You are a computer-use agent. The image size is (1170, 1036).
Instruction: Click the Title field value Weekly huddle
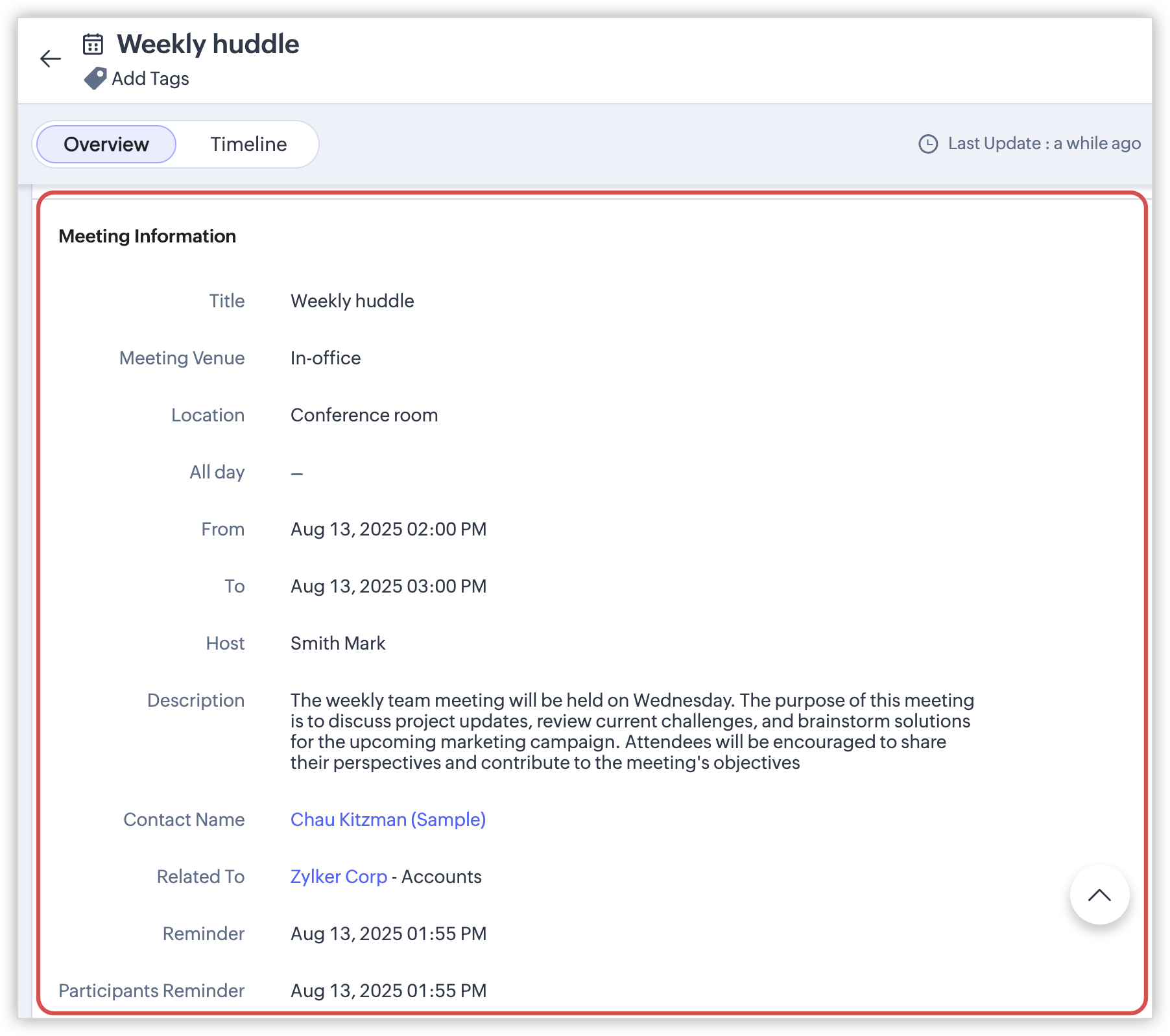[x=352, y=301]
